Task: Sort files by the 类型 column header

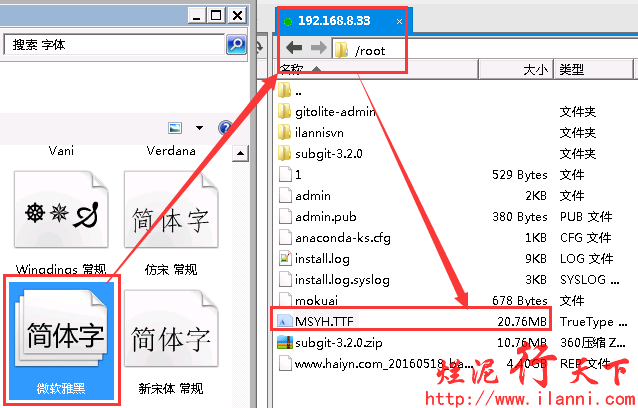Action: tap(594, 69)
